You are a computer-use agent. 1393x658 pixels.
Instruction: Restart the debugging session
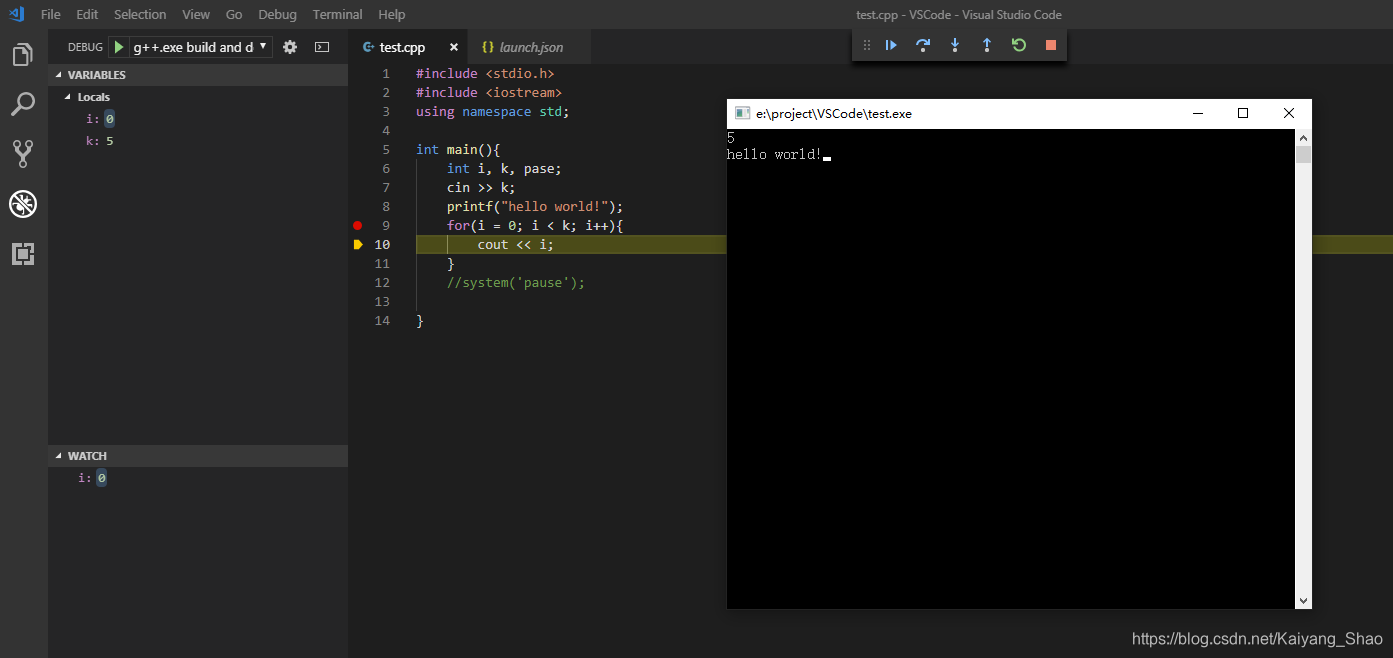pyautogui.click(x=1019, y=45)
